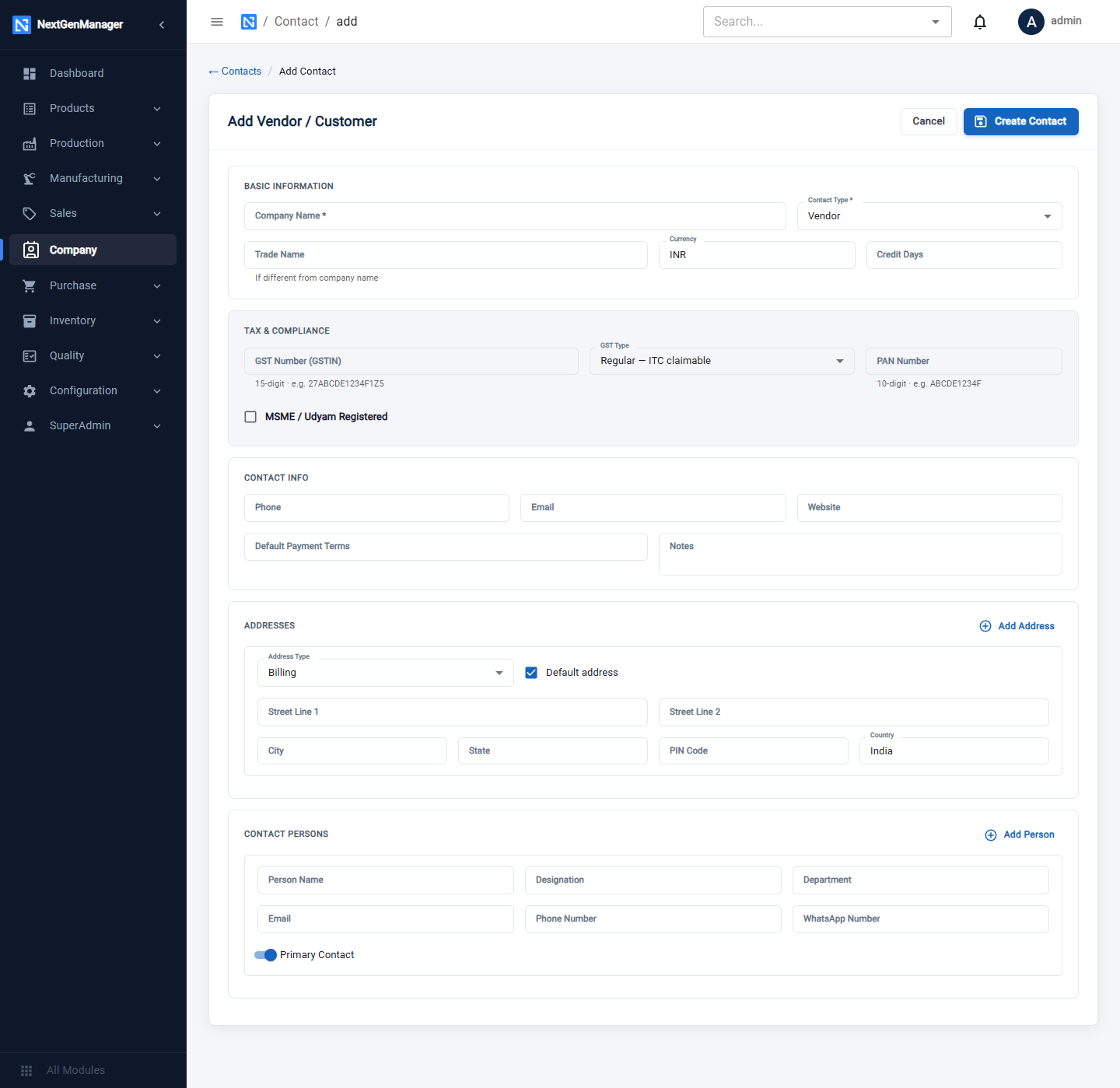Viewport: 1120px width, 1088px height.
Task: Check the MSME / Udyam Registered checkbox
Action: [250, 417]
